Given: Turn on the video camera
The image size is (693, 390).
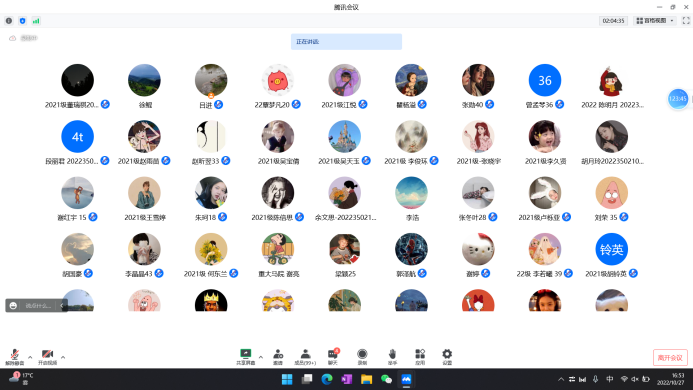Looking at the screenshot, I should pos(47,356).
